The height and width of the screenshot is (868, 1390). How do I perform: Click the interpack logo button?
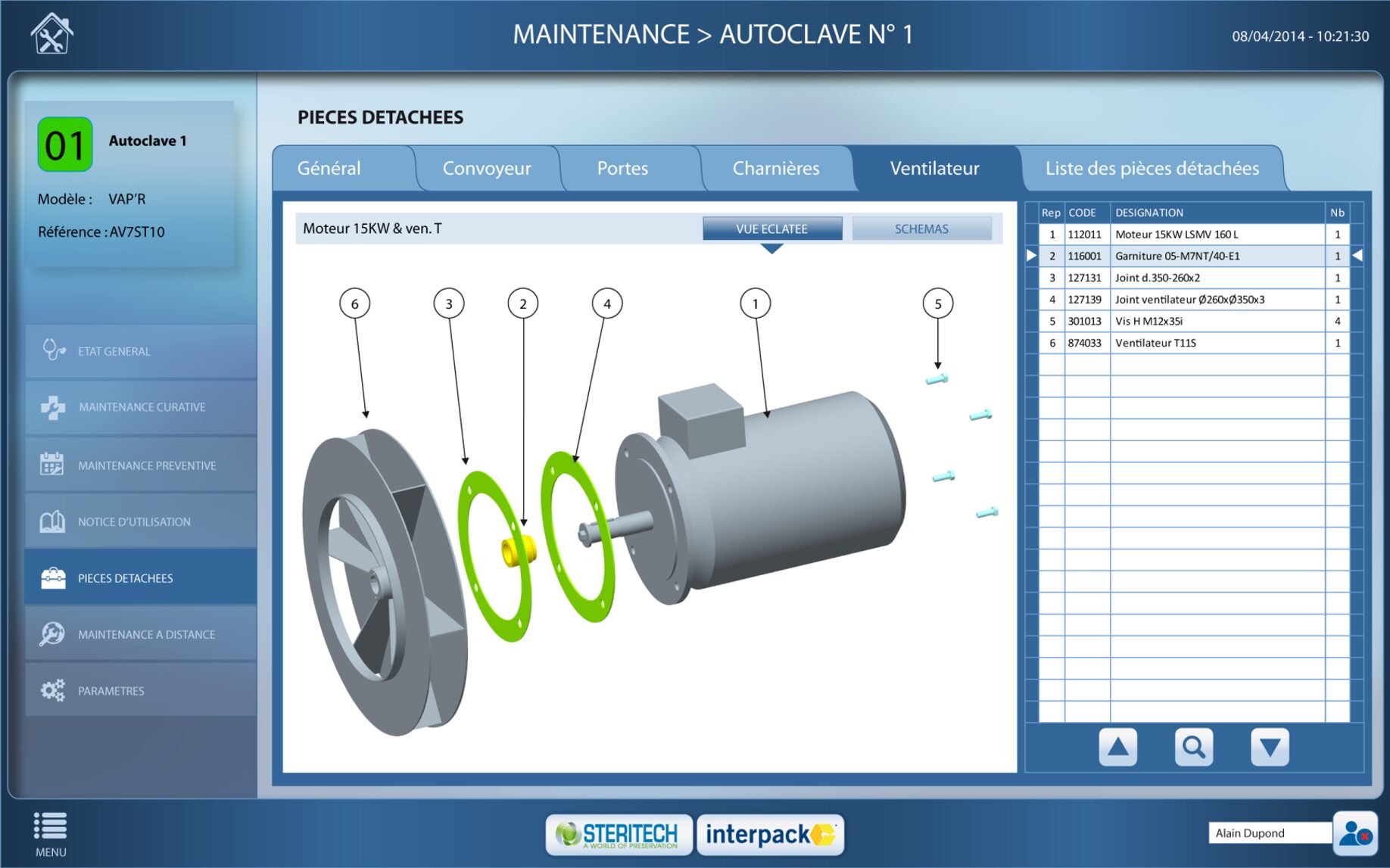pyautogui.click(x=769, y=834)
